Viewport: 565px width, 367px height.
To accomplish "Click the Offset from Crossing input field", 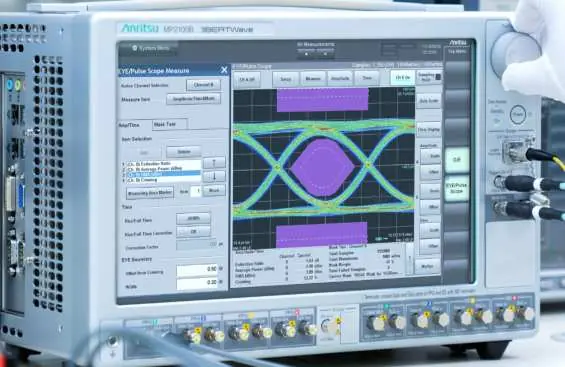I will [x=197, y=269].
